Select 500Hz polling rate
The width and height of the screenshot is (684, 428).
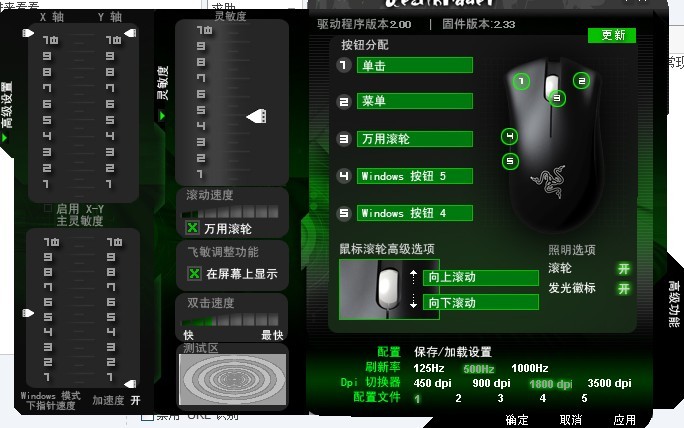click(x=479, y=369)
